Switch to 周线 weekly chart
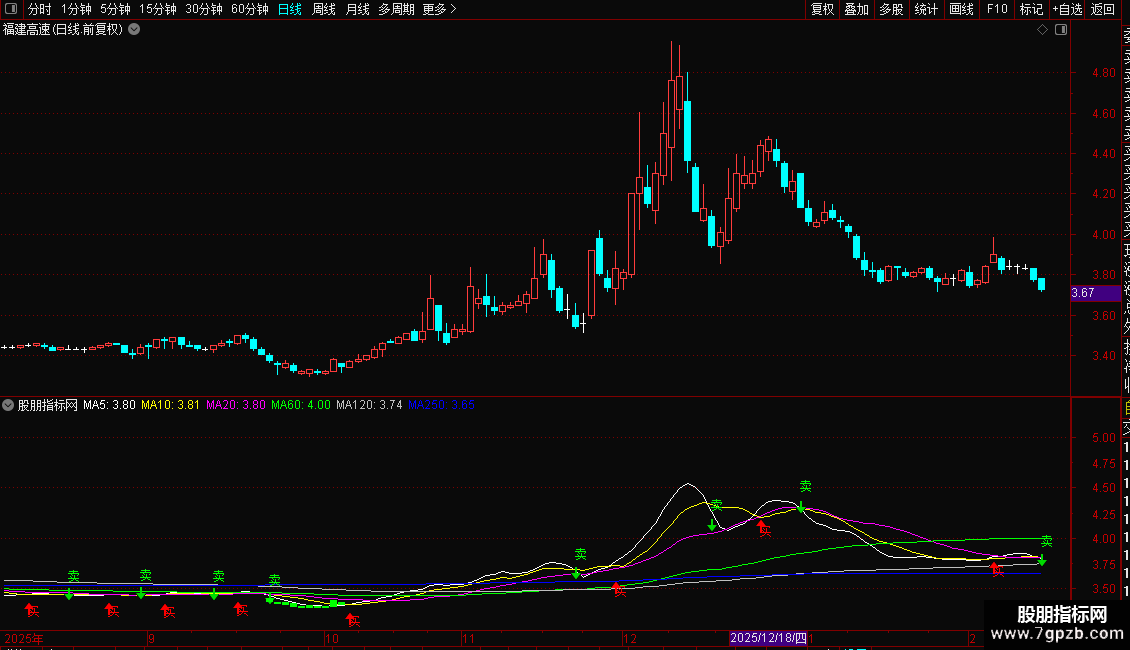 [x=324, y=9]
